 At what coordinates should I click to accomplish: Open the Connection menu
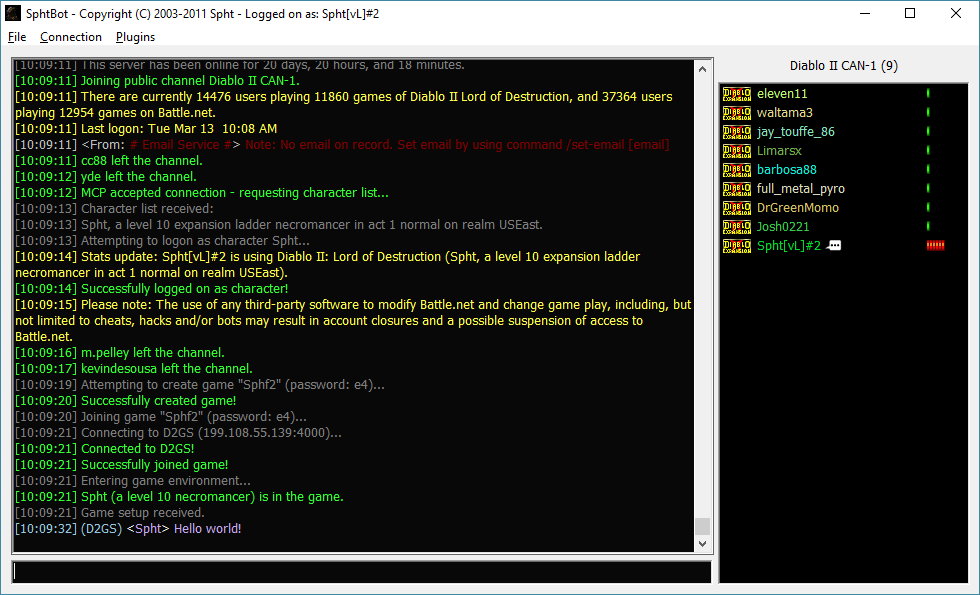tap(71, 37)
